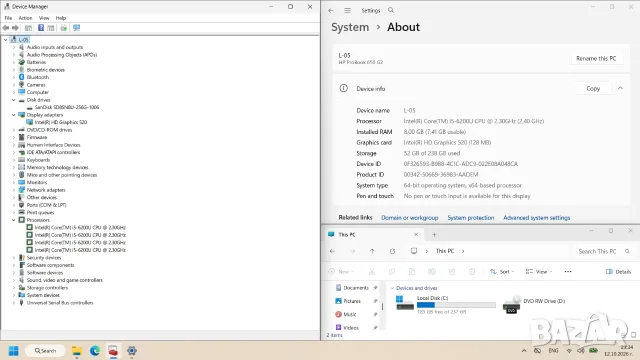The image size is (640, 360).
Task: Open the Help menu in Device Manager
Action: 61,18
